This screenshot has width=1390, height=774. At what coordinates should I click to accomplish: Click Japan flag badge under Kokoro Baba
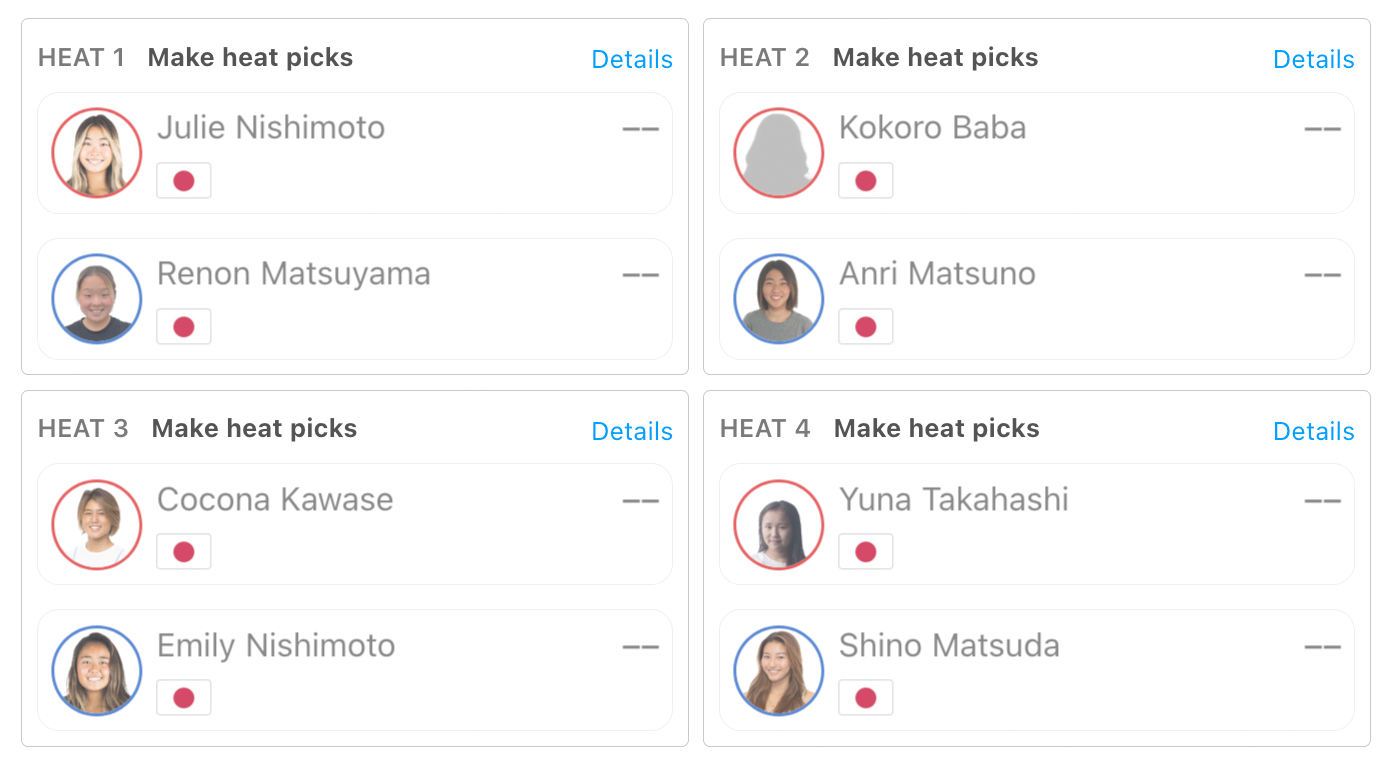click(x=866, y=181)
